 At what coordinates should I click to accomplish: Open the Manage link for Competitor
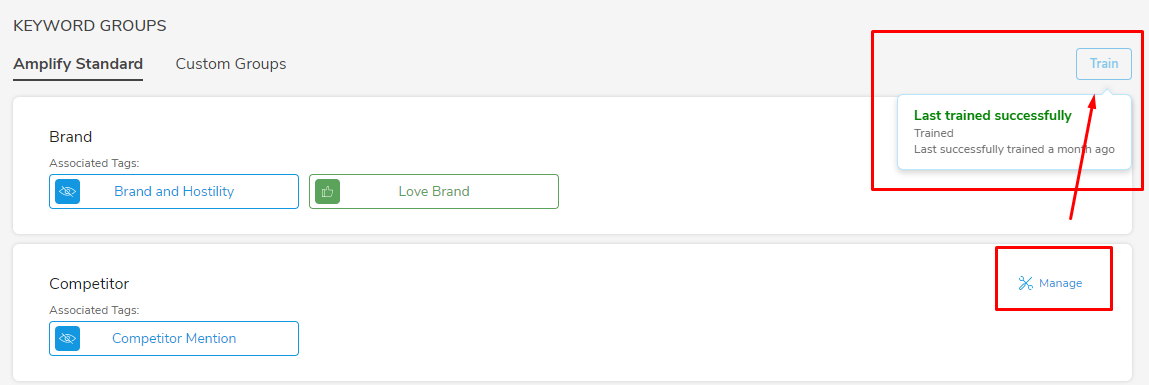point(1050,283)
